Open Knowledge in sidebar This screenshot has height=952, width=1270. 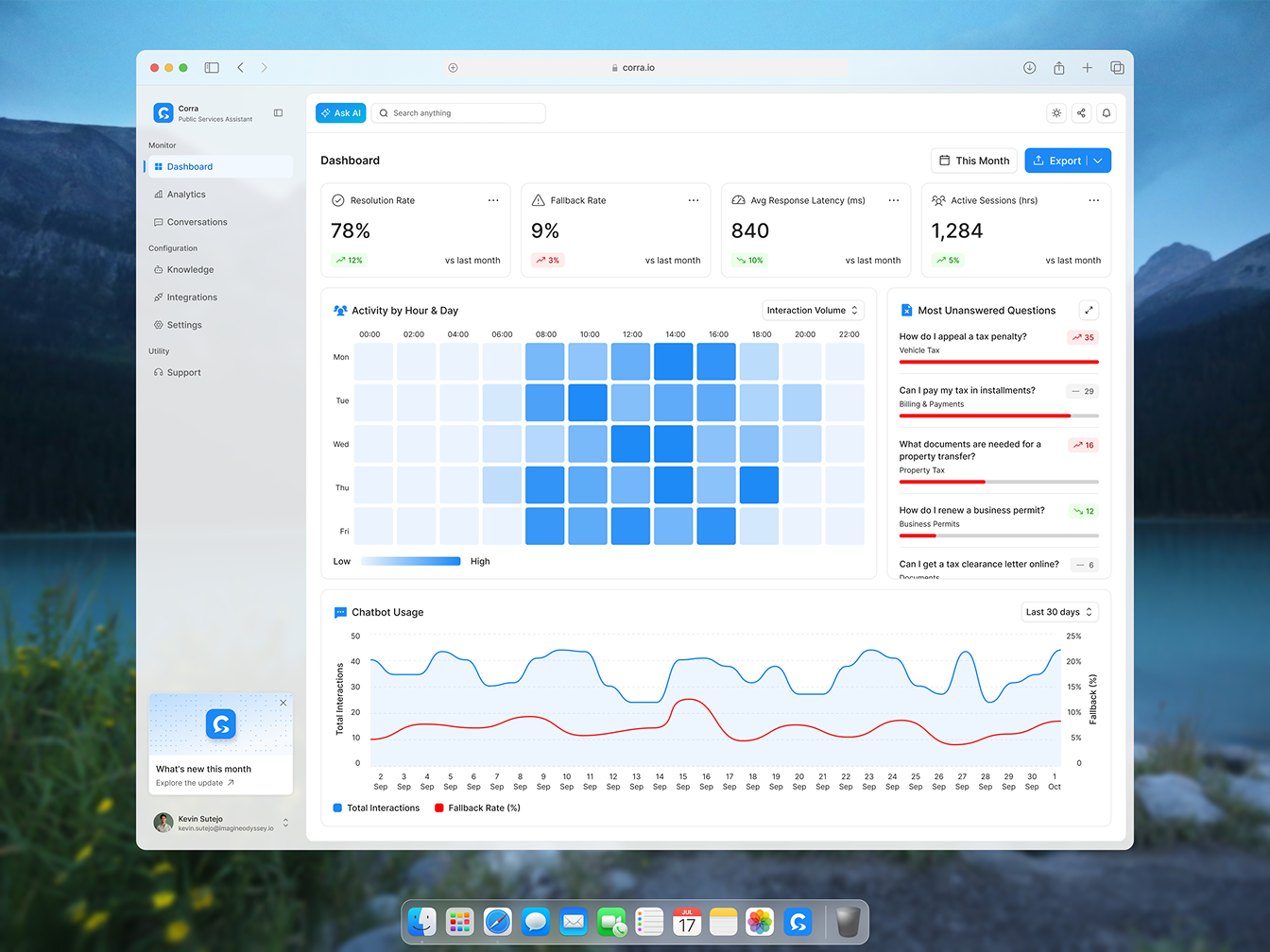click(x=219, y=269)
